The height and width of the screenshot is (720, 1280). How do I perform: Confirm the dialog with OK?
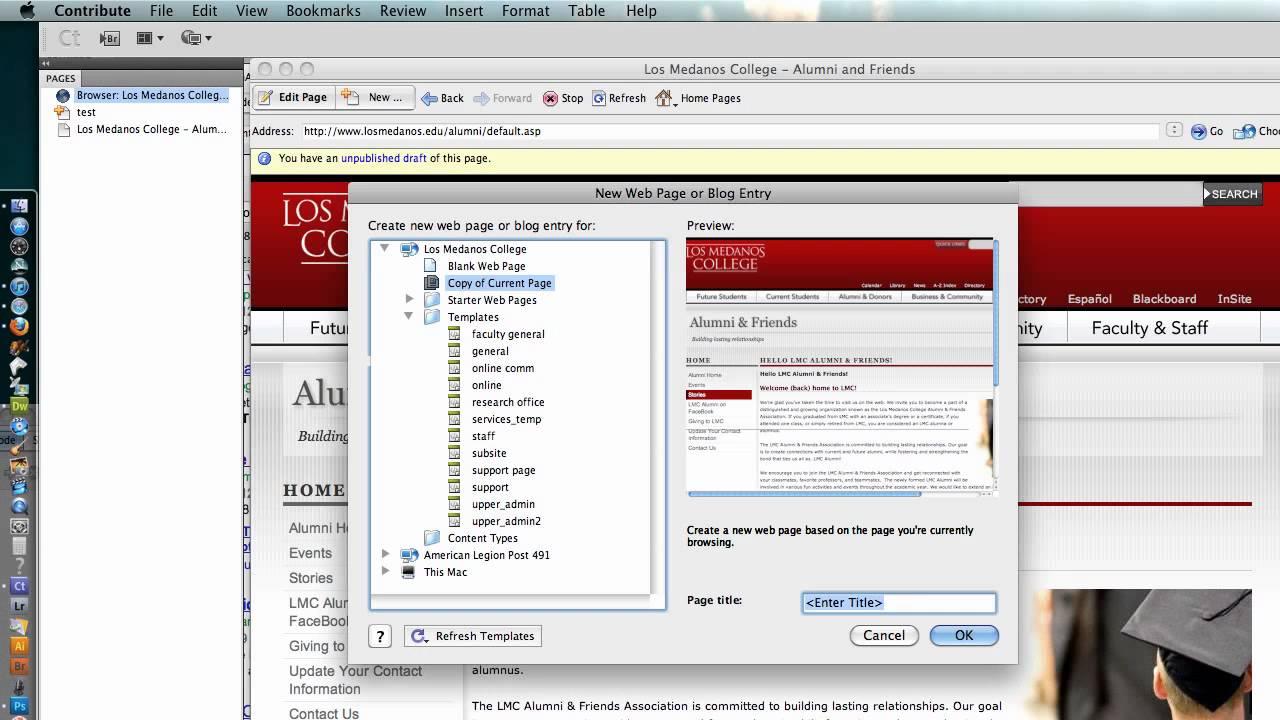coord(964,635)
